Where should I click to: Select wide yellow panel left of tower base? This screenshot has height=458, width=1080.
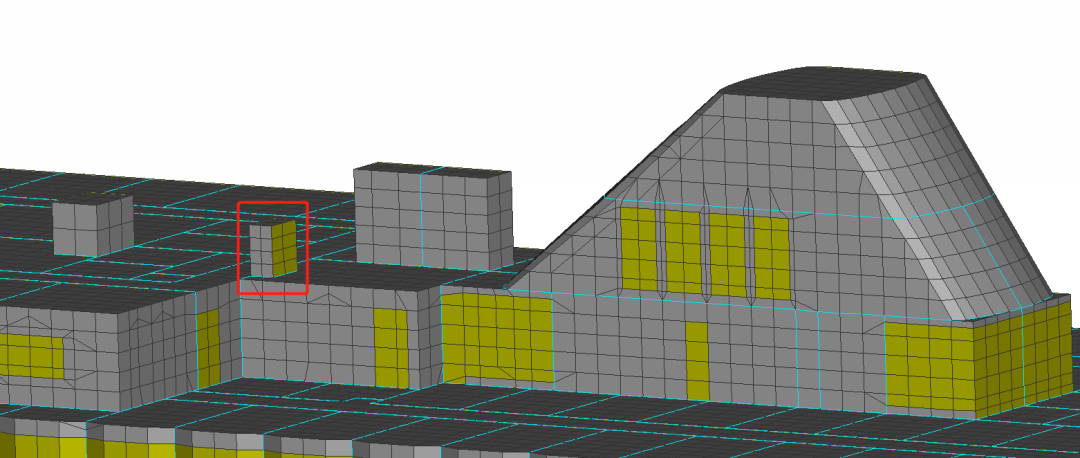click(x=497, y=337)
